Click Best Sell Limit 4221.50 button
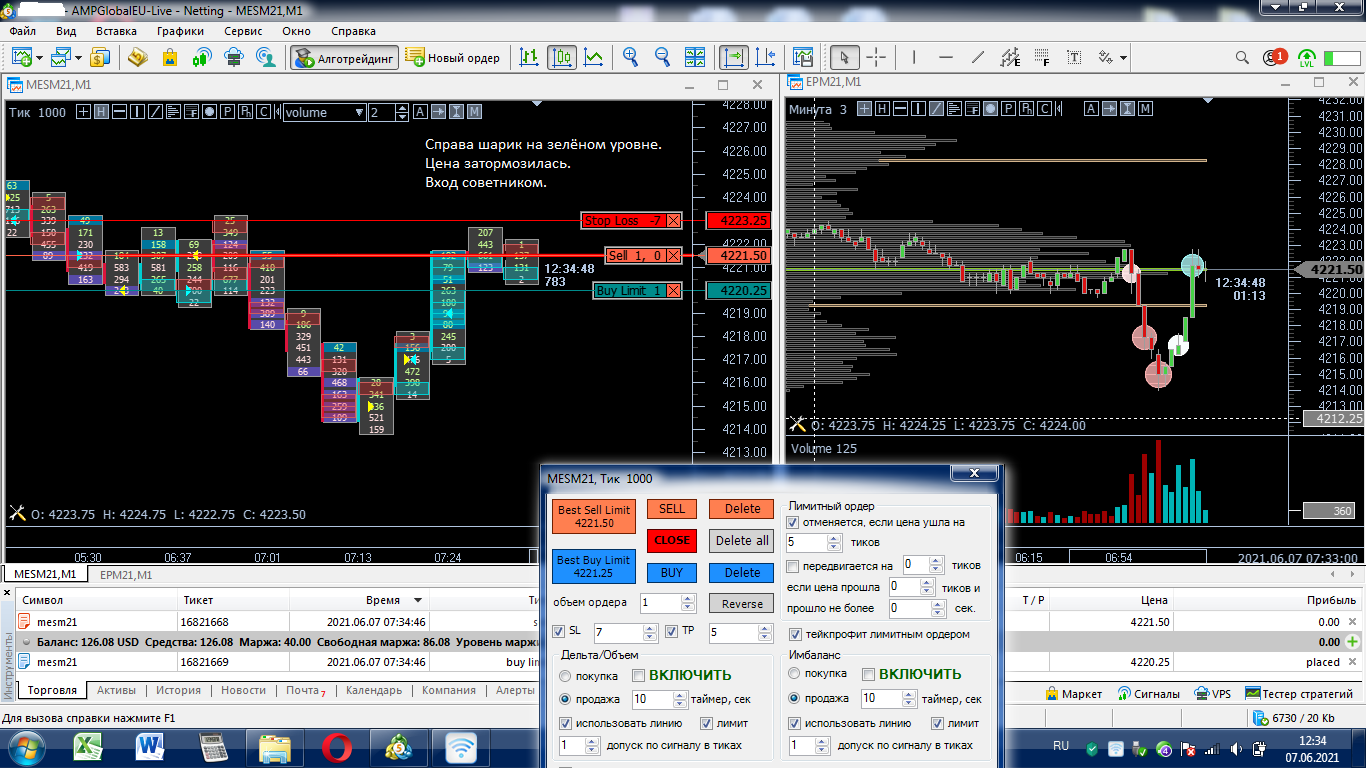 (x=594, y=516)
